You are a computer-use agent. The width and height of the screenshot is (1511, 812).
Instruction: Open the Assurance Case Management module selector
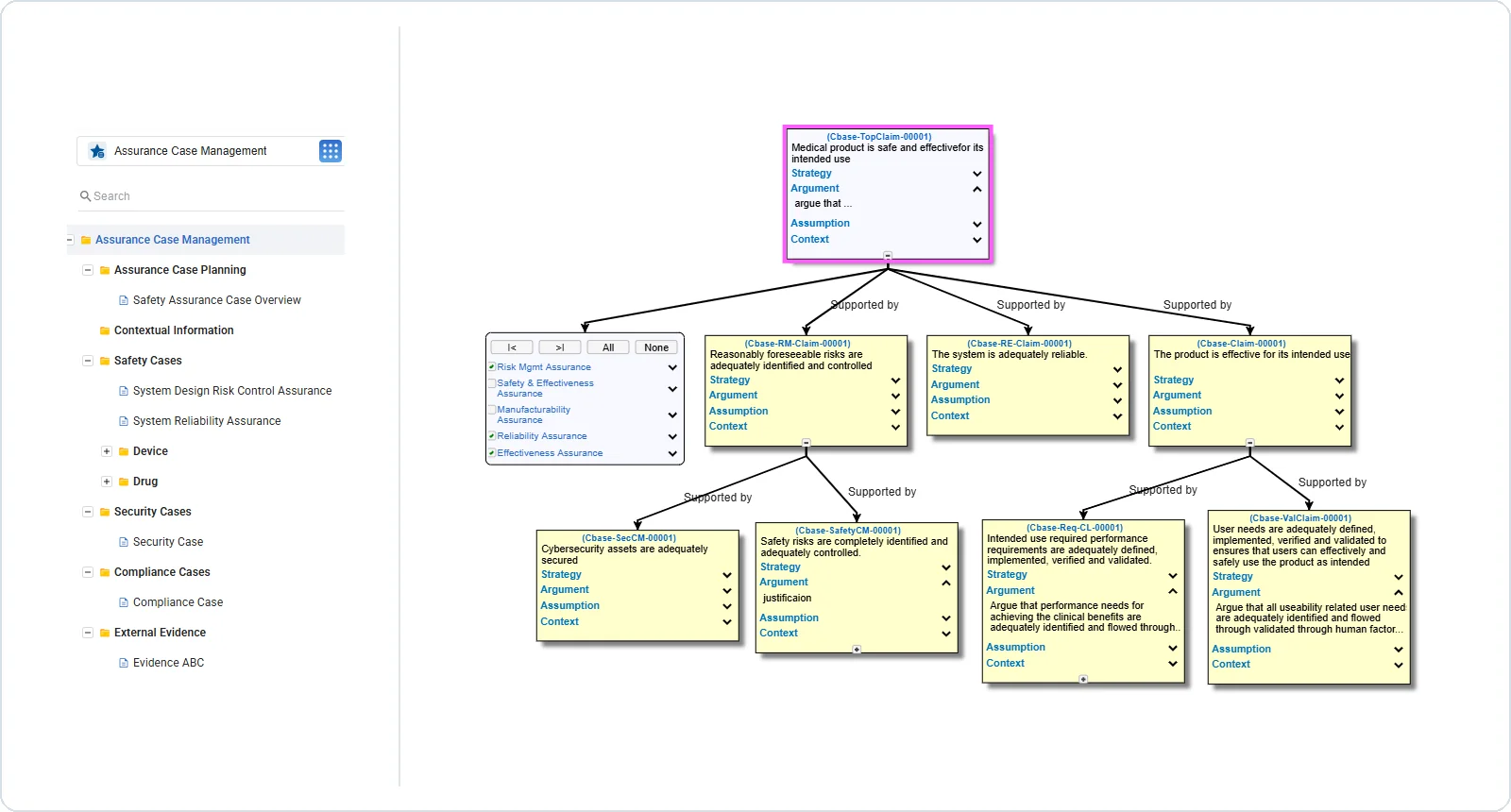click(x=211, y=151)
